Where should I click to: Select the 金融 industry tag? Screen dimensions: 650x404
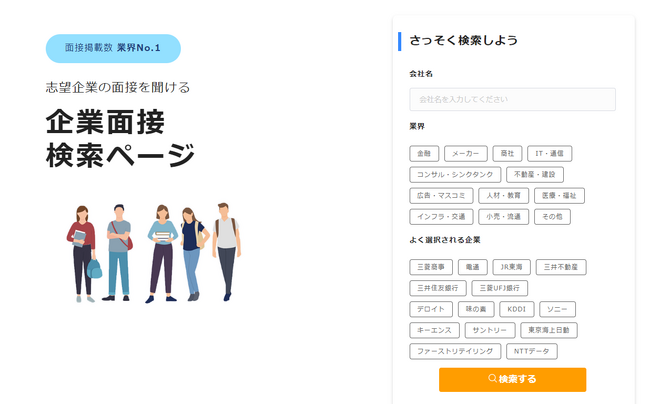[424, 154]
